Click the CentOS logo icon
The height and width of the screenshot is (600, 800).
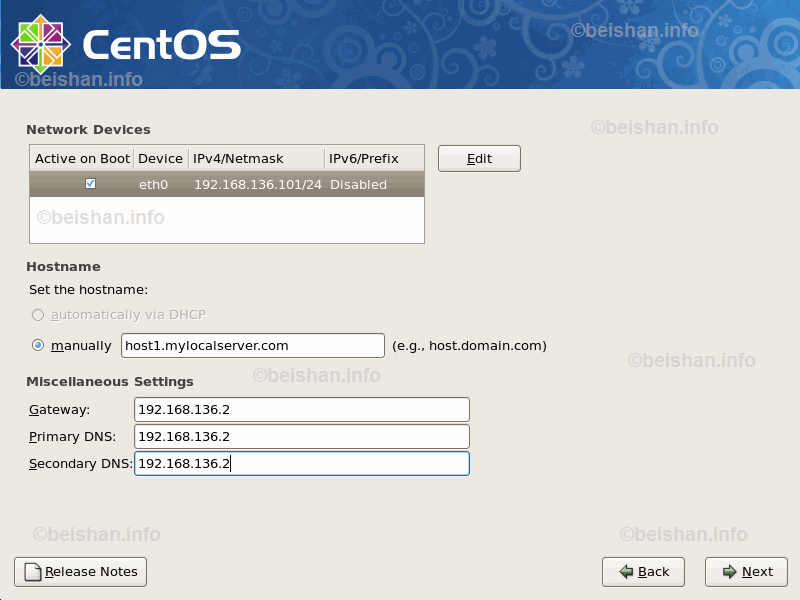(40, 43)
